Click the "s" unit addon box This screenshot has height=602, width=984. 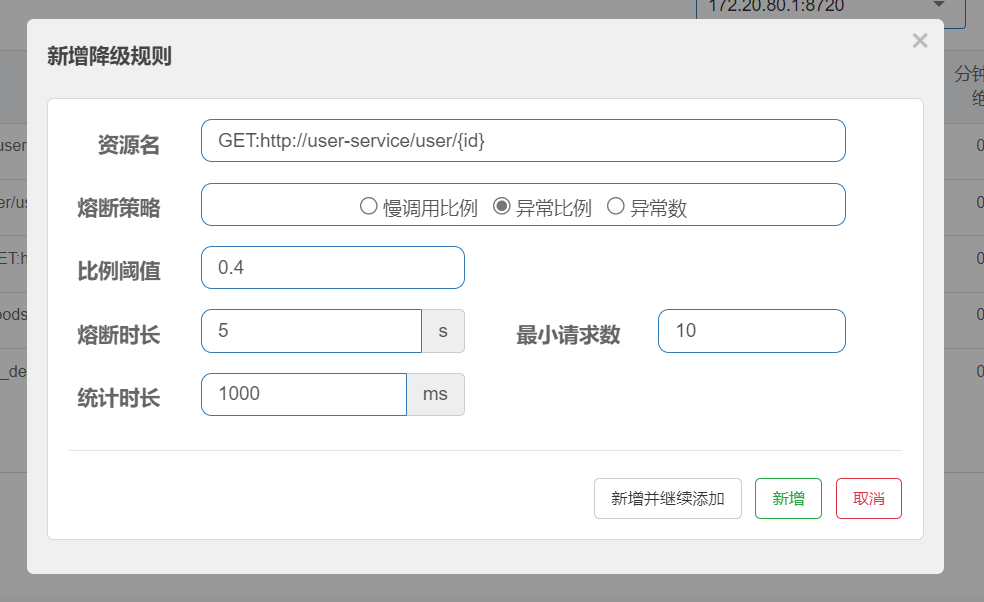click(x=443, y=331)
